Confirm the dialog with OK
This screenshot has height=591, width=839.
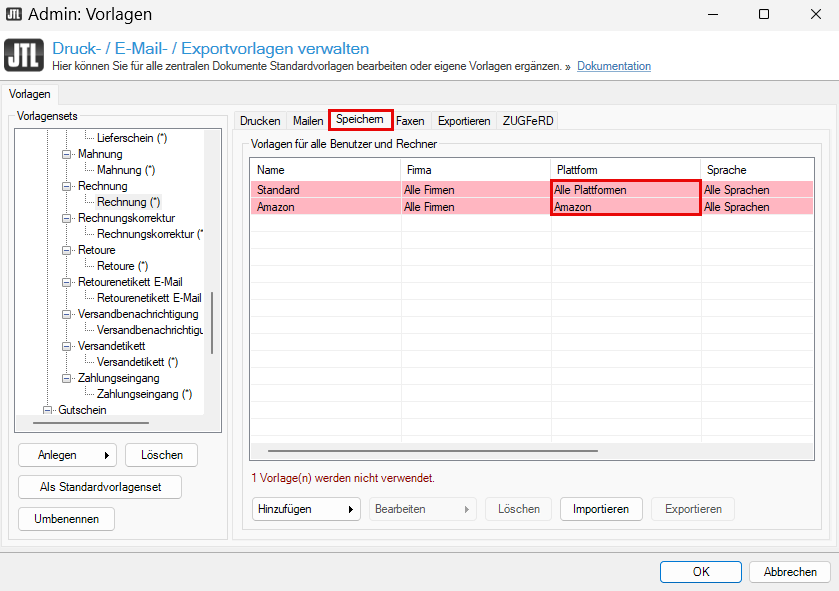(701, 572)
